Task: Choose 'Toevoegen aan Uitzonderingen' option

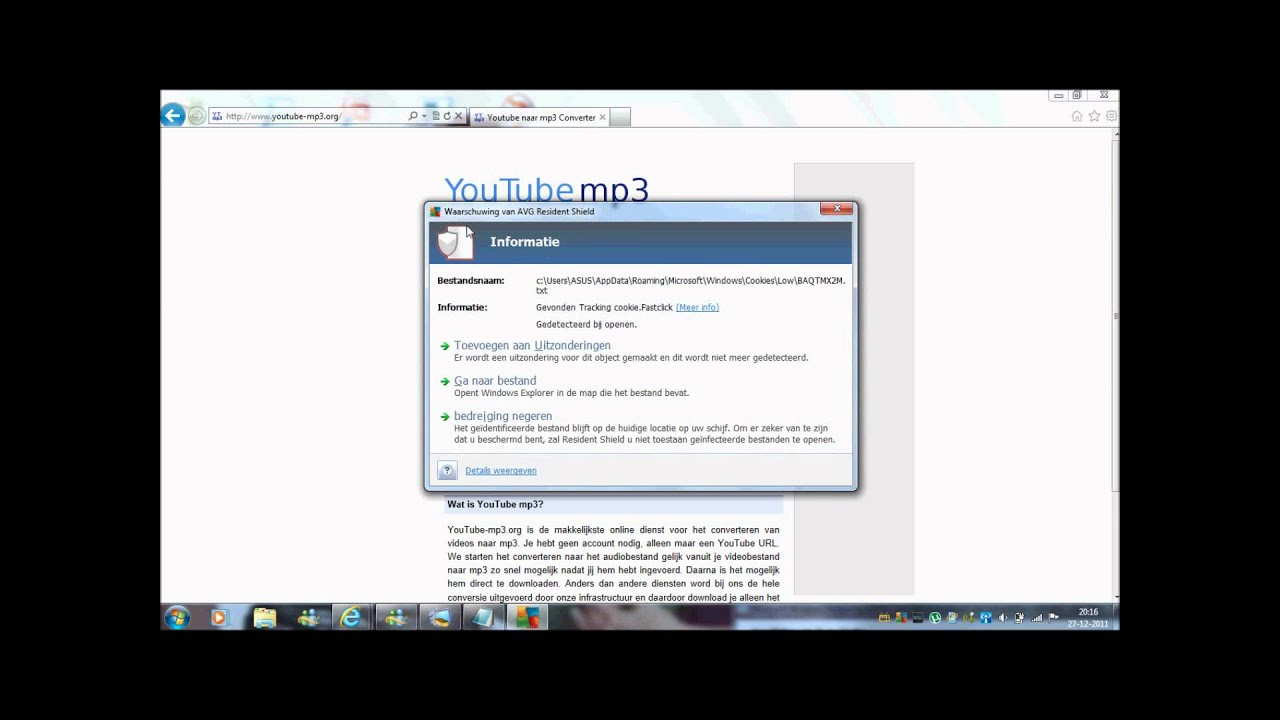Action: click(532, 345)
